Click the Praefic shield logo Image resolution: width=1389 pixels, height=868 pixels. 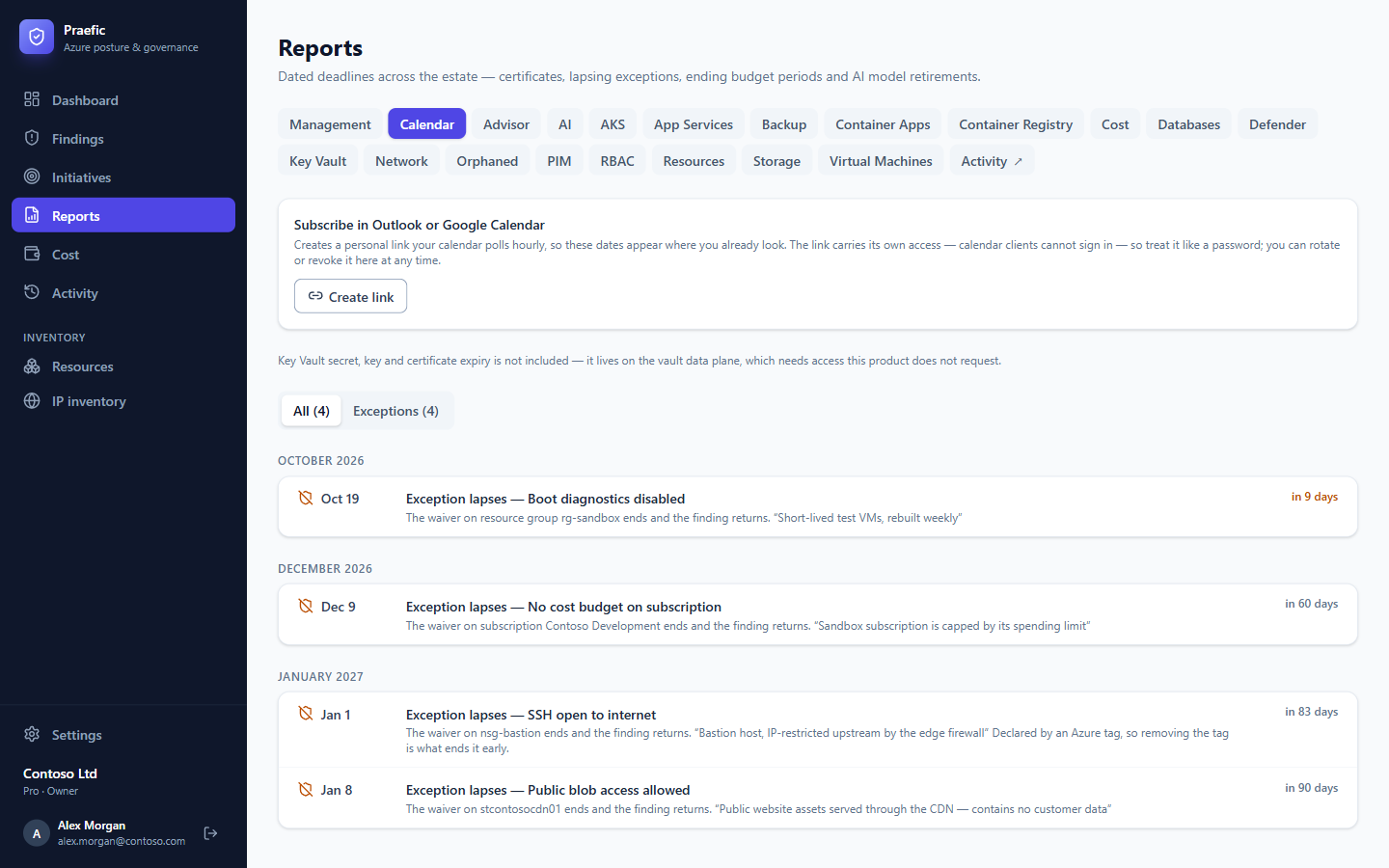click(37, 37)
